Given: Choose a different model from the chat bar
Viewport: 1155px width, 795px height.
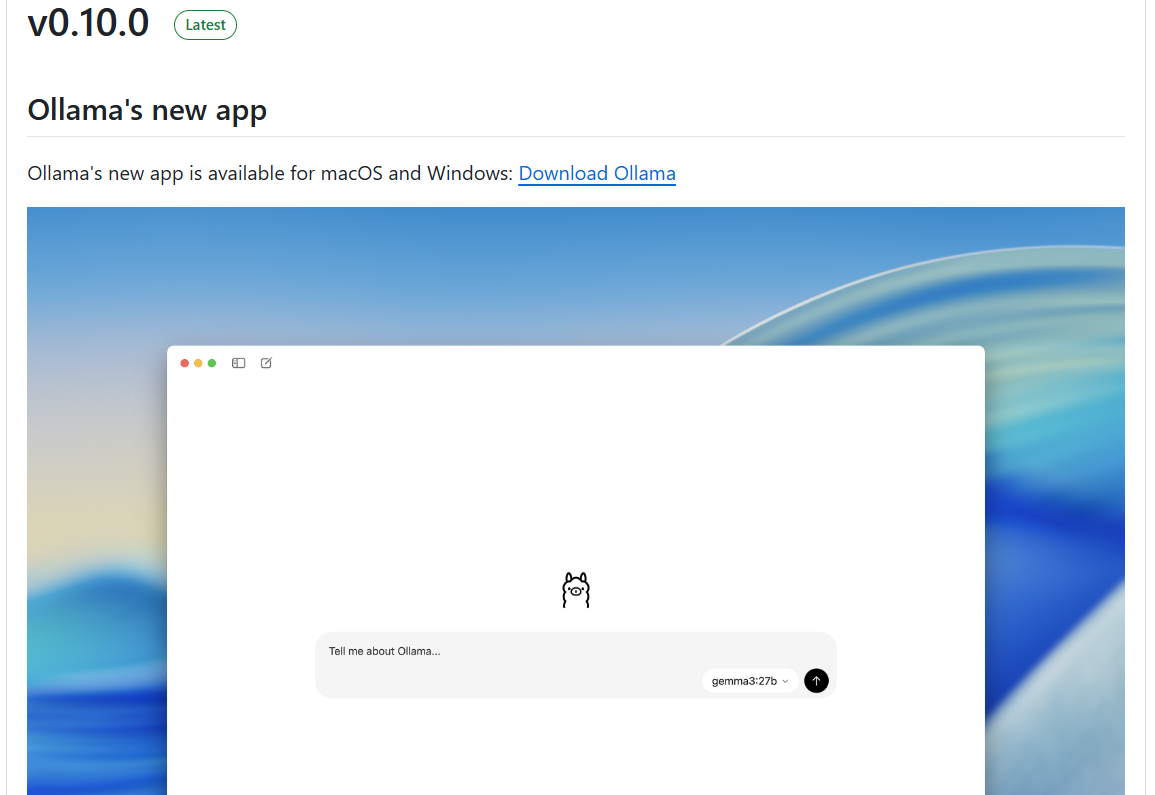Looking at the screenshot, I should (x=748, y=680).
